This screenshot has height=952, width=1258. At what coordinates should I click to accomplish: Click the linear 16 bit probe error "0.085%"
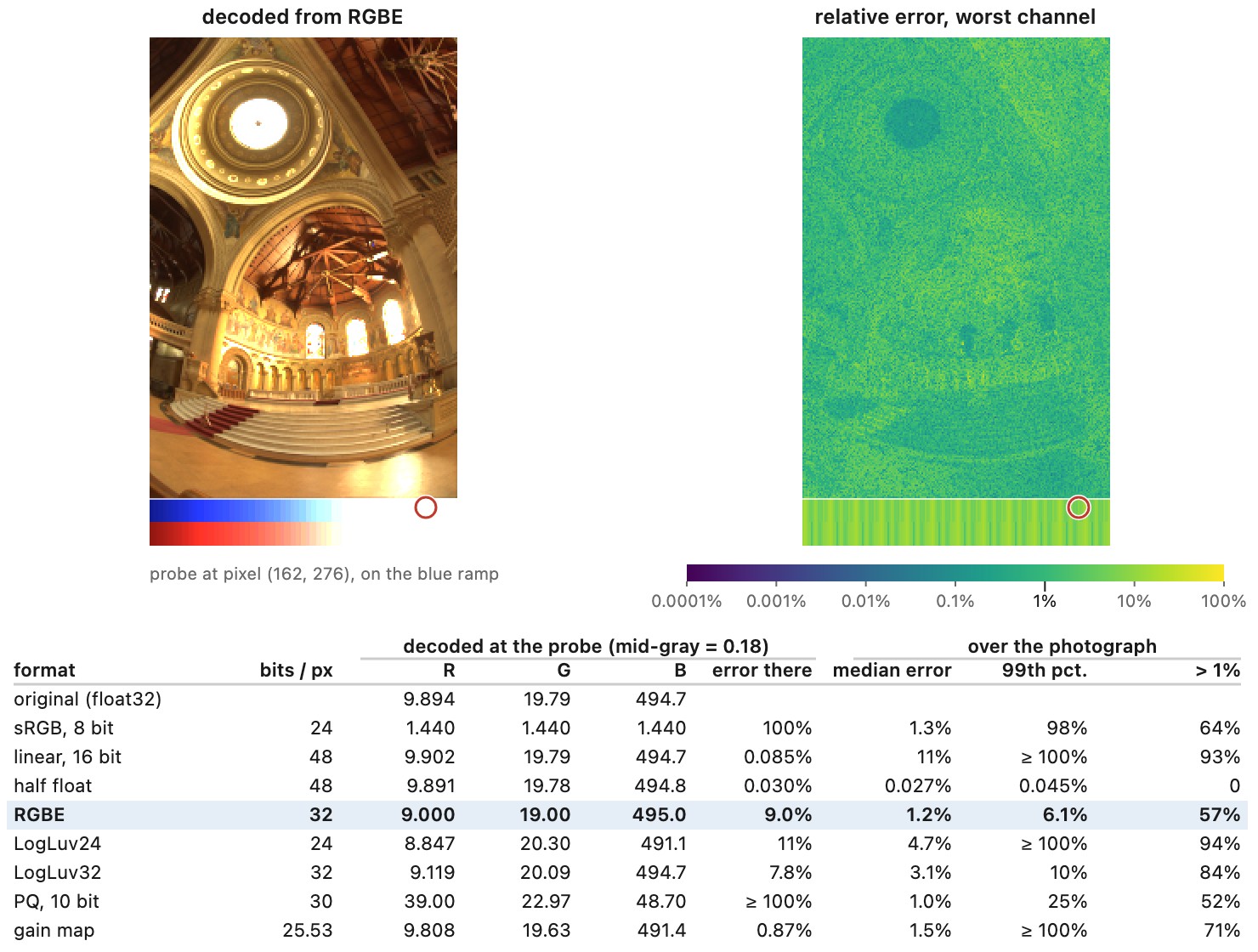point(778,757)
